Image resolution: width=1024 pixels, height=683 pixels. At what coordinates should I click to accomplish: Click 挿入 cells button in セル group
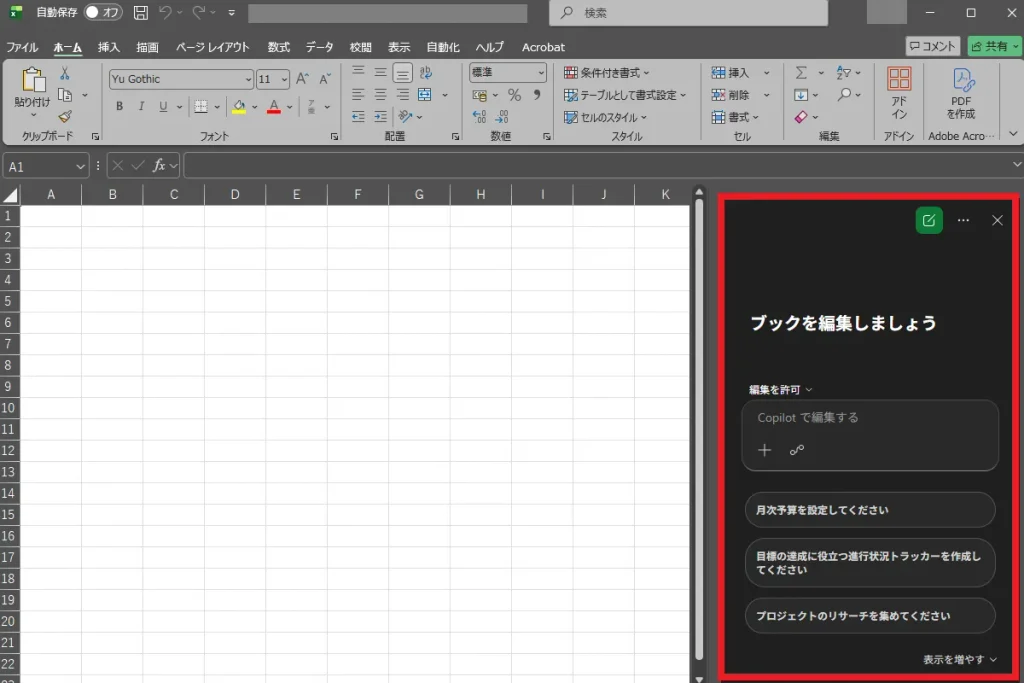point(730,72)
